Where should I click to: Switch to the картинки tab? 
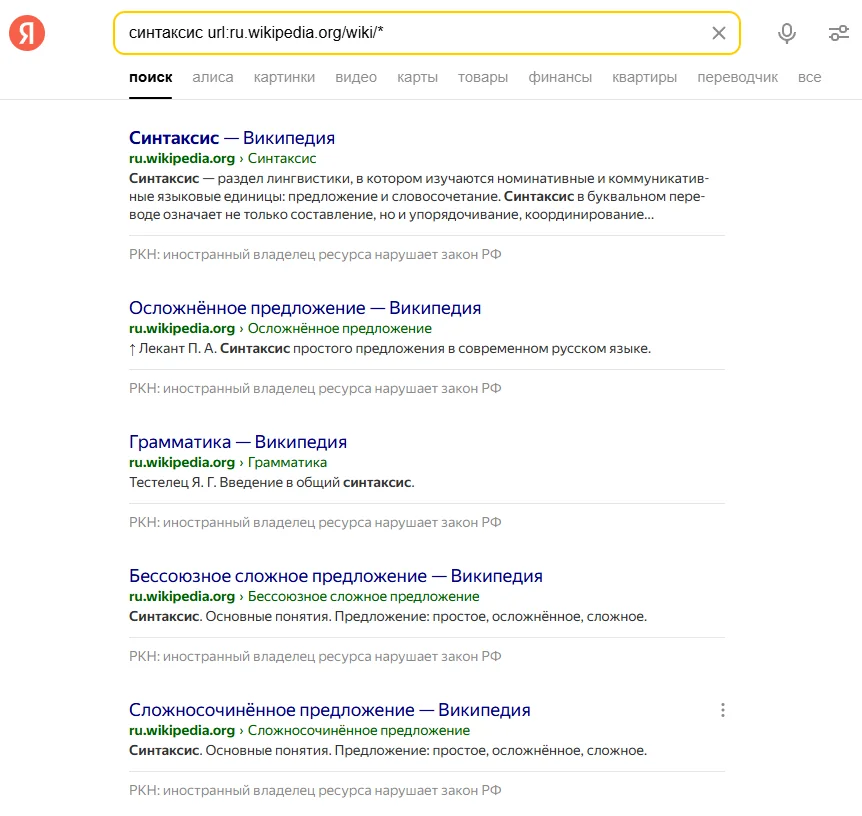tap(284, 77)
